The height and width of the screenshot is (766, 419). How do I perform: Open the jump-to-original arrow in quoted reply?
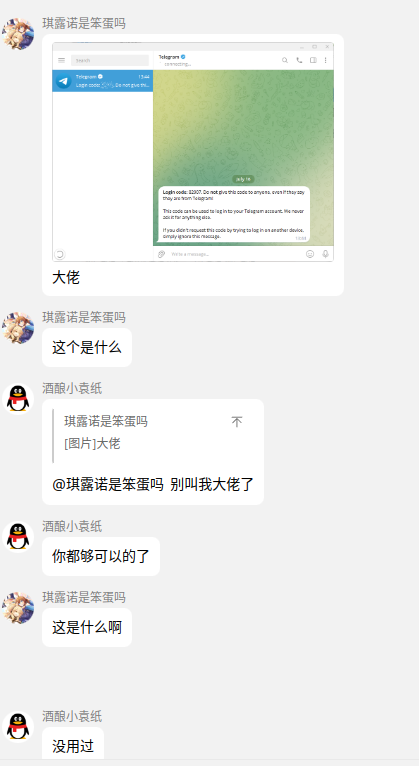[236, 422]
